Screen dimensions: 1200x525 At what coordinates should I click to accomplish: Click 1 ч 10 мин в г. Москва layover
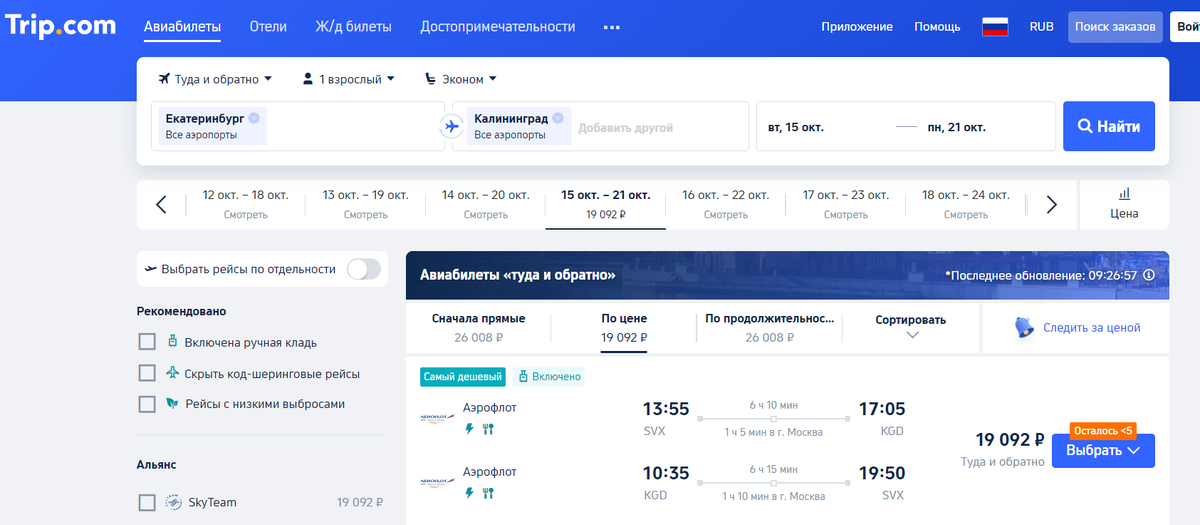[774, 496]
